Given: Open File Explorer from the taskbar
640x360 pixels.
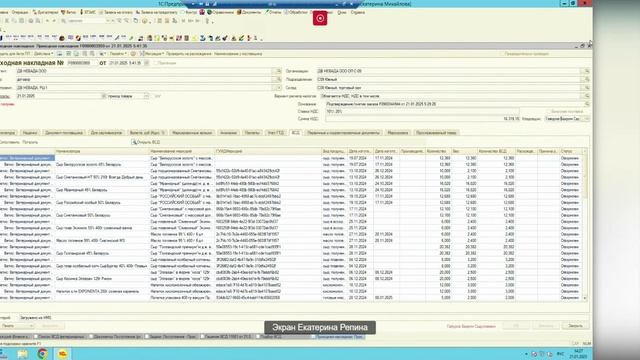Looking at the screenshot, I should tap(22, 354).
